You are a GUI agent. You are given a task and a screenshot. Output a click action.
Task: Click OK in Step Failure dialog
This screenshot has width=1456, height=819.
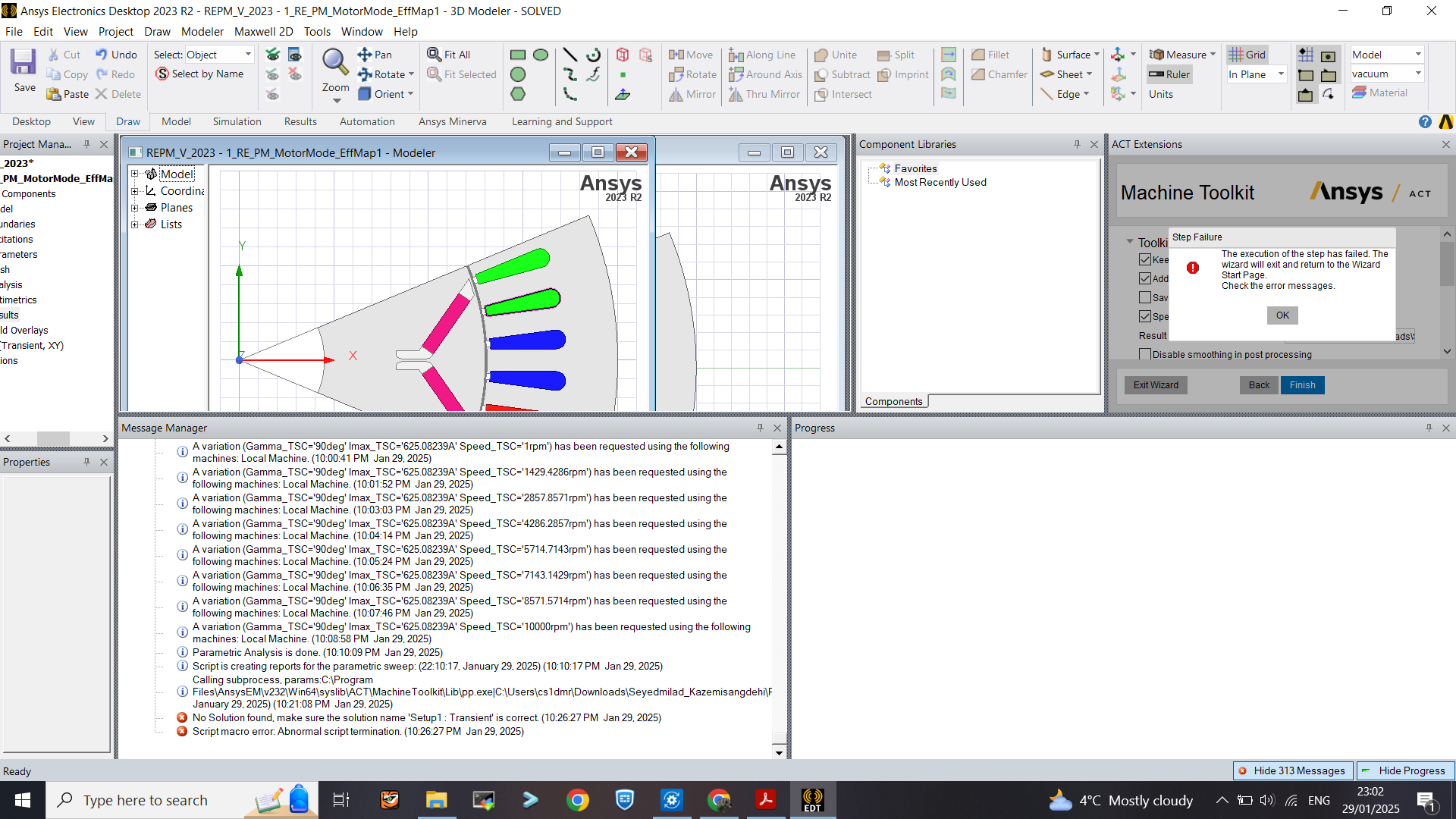coord(1282,315)
